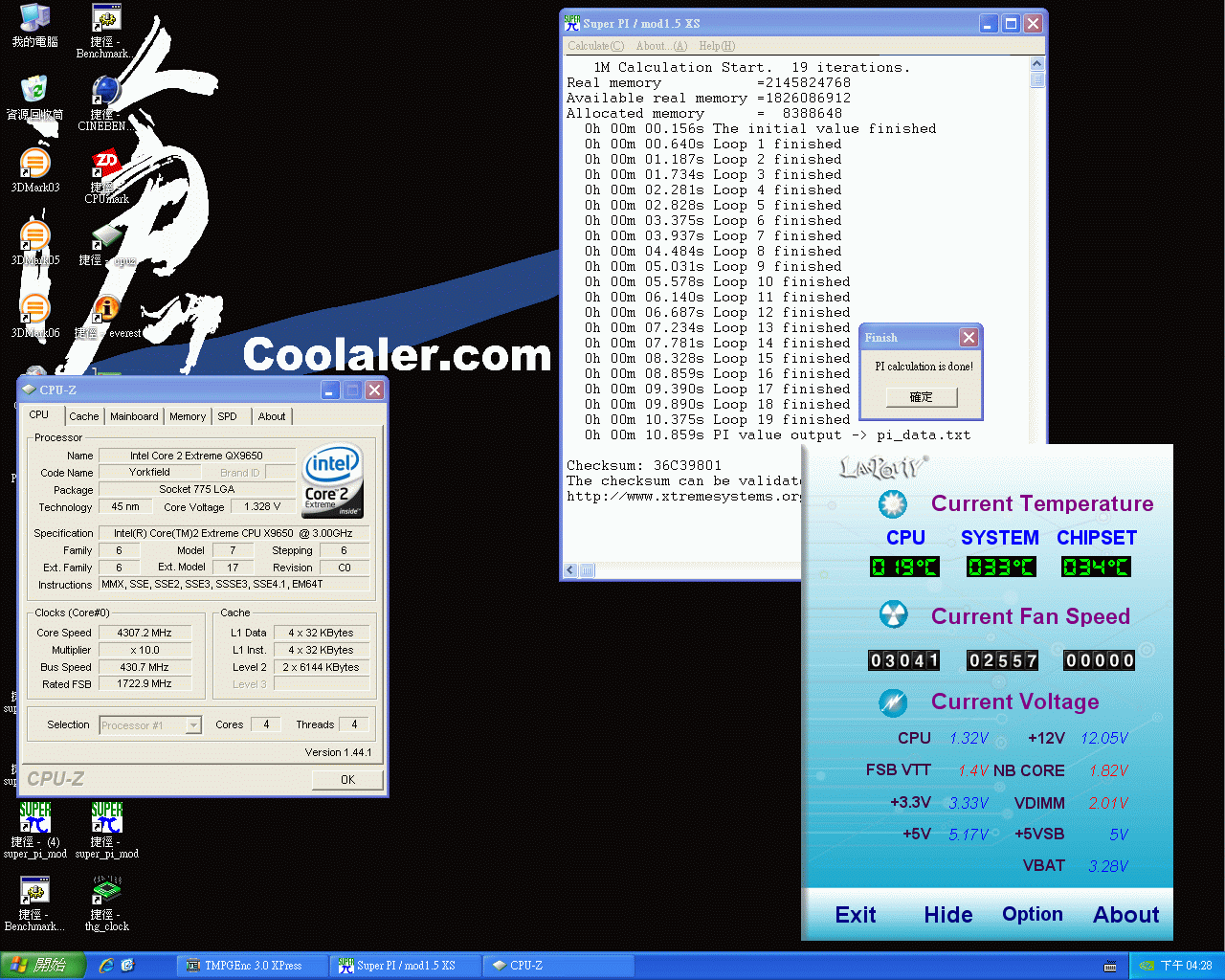The height and width of the screenshot is (980, 1225).
Task: Click the Checksum 36C39801 line
Action: (x=644, y=465)
